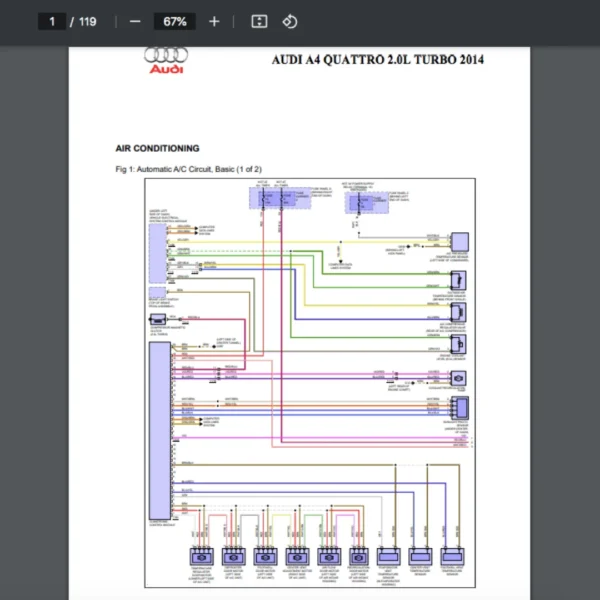This screenshot has height=600, width=600.
Task: Click the leftmost motor symbol in bottom row
Action: pos(202,556)
